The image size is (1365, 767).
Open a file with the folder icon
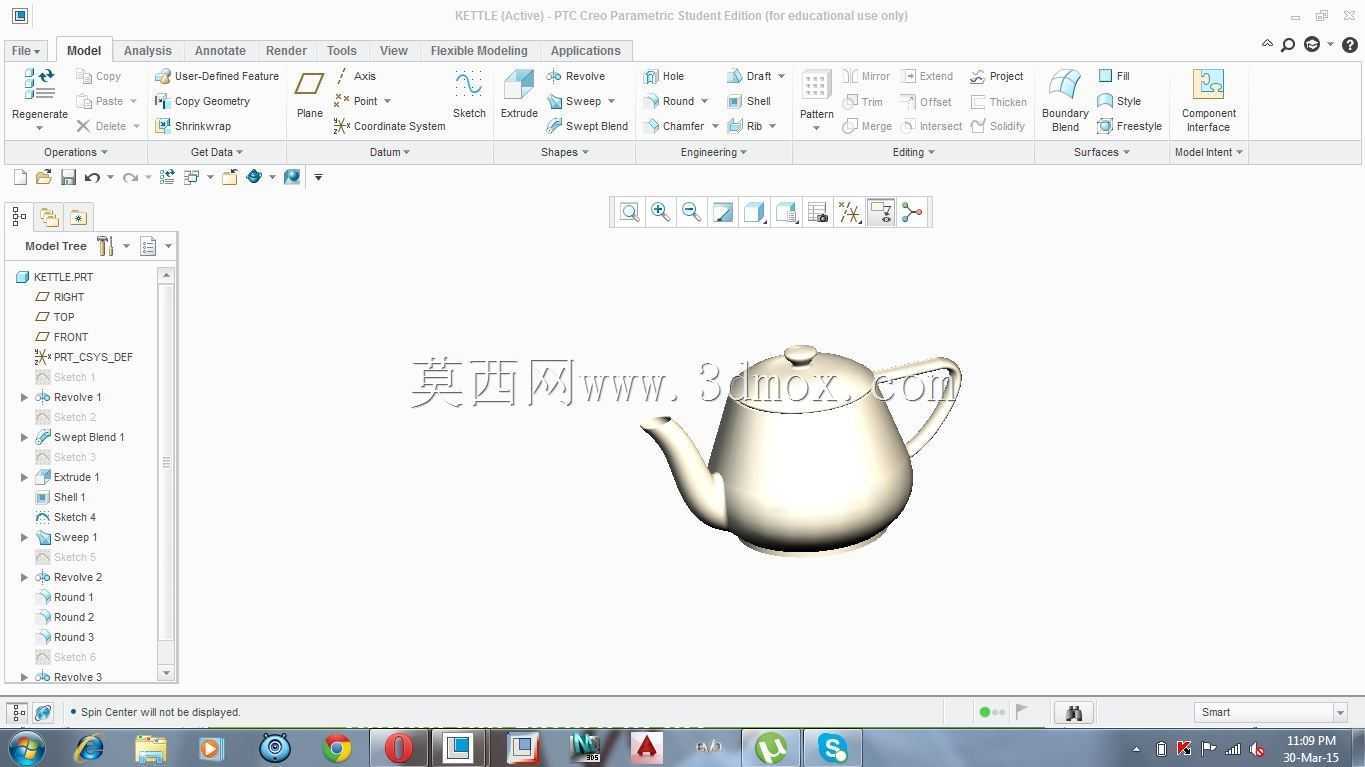[44, 177]
